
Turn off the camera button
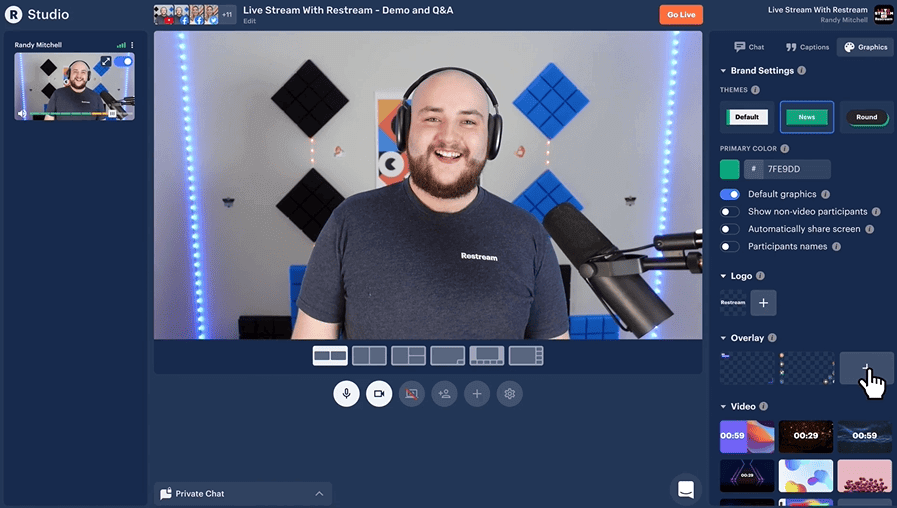point(379,394)
